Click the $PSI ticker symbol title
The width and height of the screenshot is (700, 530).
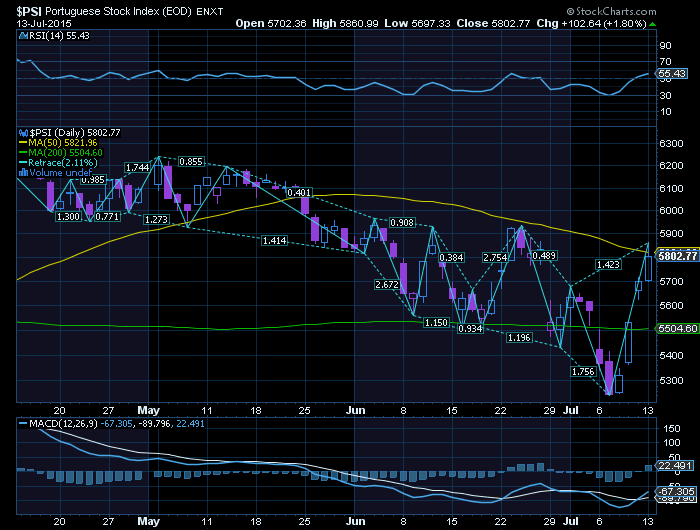point(29,11)
